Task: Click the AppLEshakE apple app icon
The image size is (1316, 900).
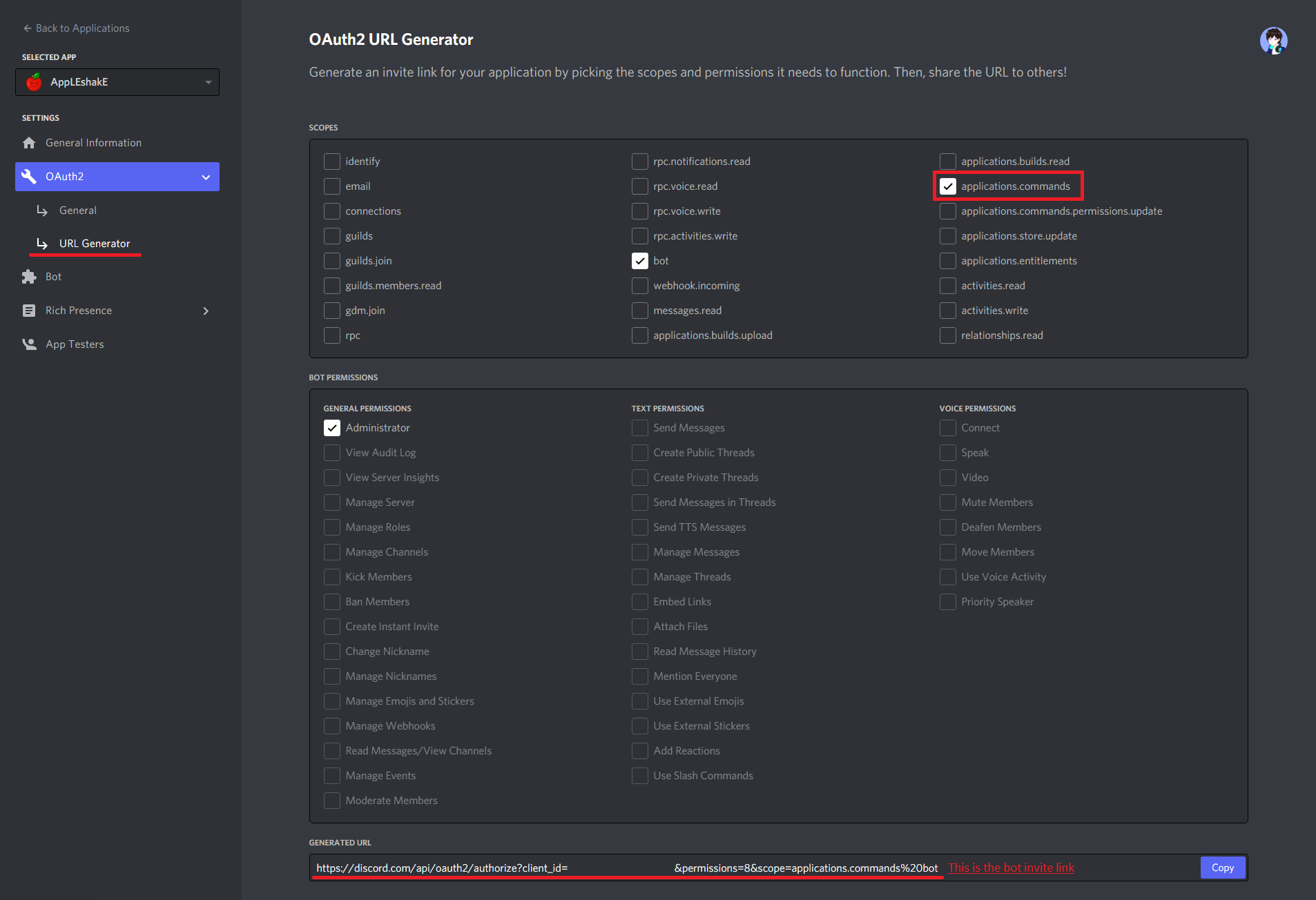Action: point(34,82)
